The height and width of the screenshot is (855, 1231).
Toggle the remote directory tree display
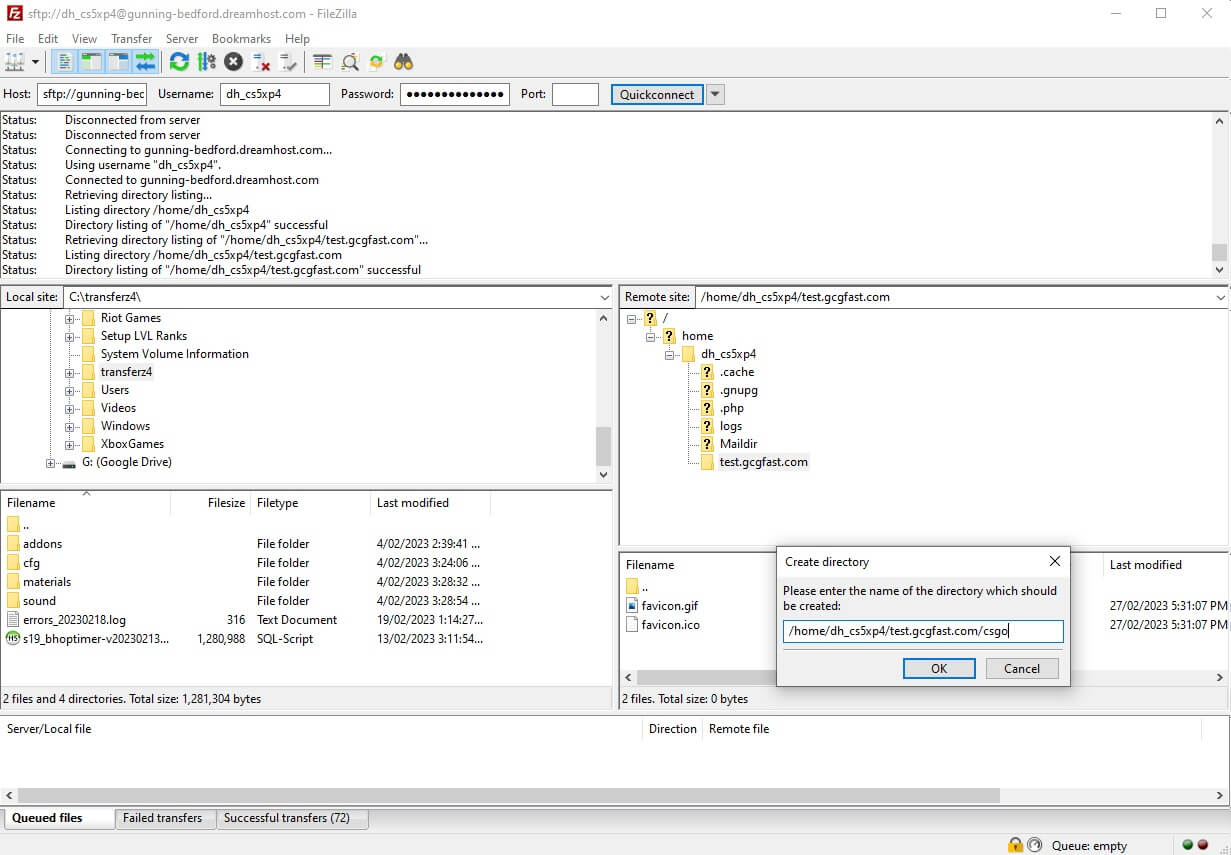(118, 62)
